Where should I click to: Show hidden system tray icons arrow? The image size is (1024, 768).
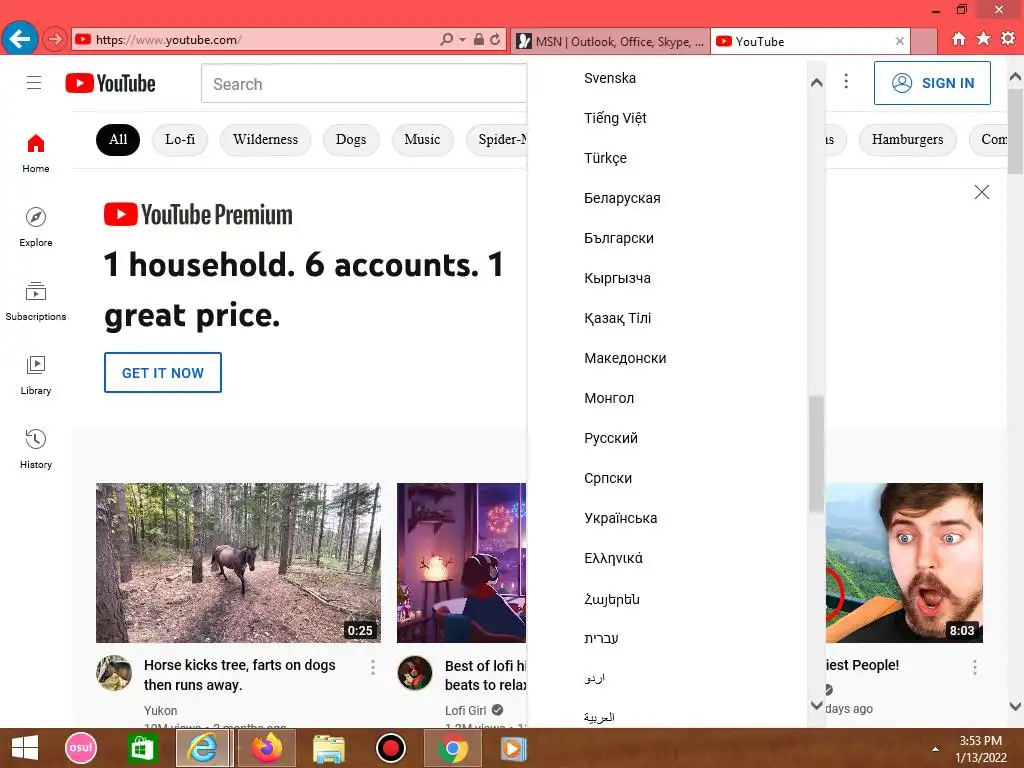(x=935, y=749)
